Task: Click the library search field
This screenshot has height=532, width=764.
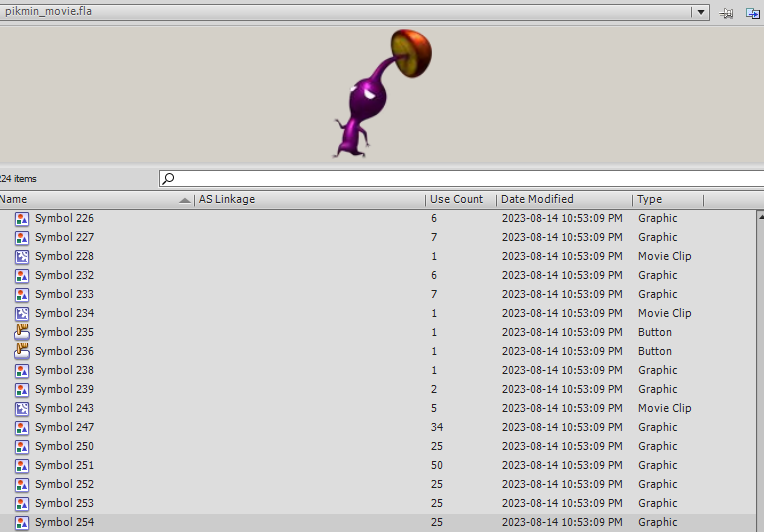Action: click(x=460, y=178)
